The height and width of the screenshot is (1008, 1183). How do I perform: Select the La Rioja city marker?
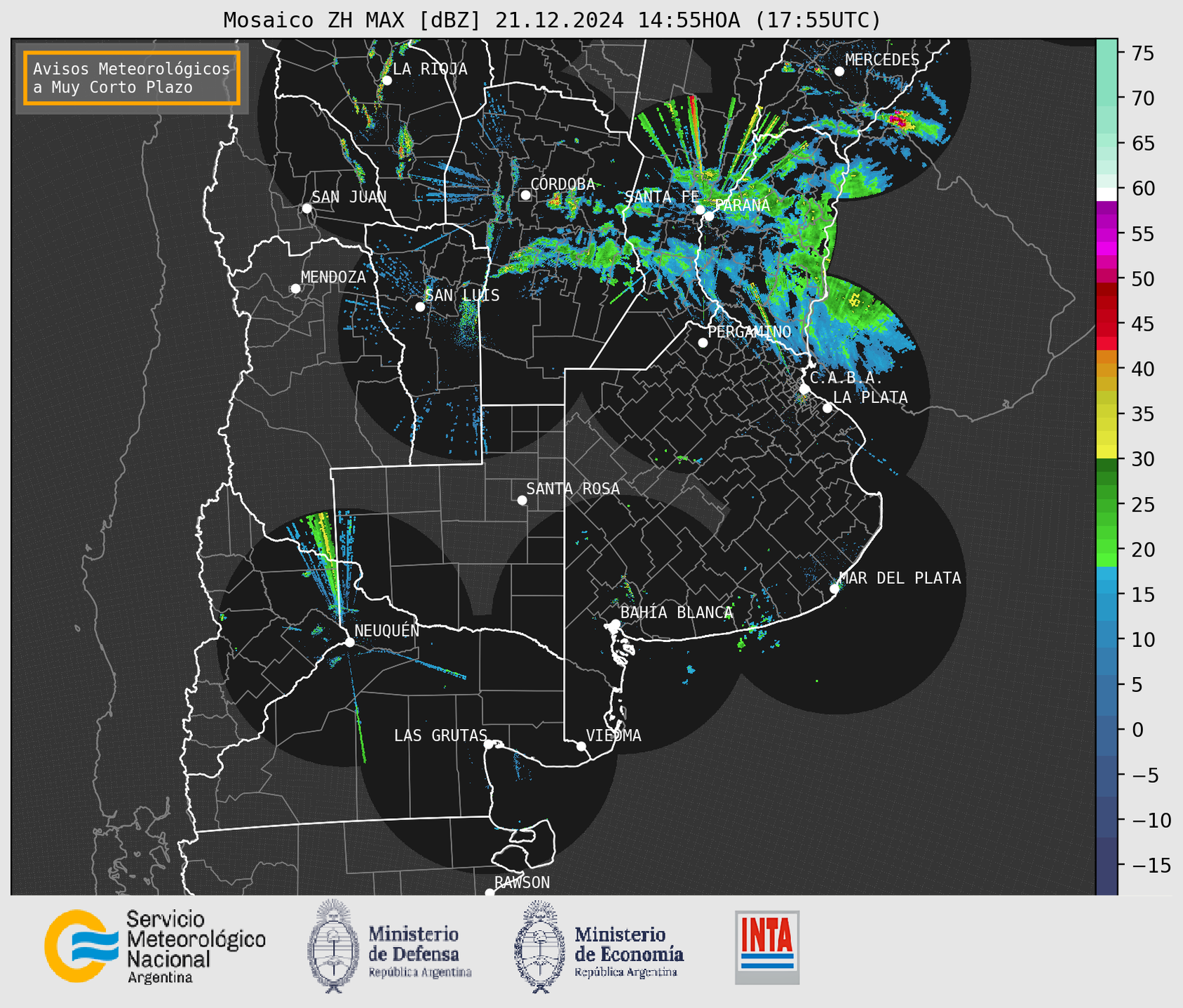pyautogui.click(x=386, y=81)
